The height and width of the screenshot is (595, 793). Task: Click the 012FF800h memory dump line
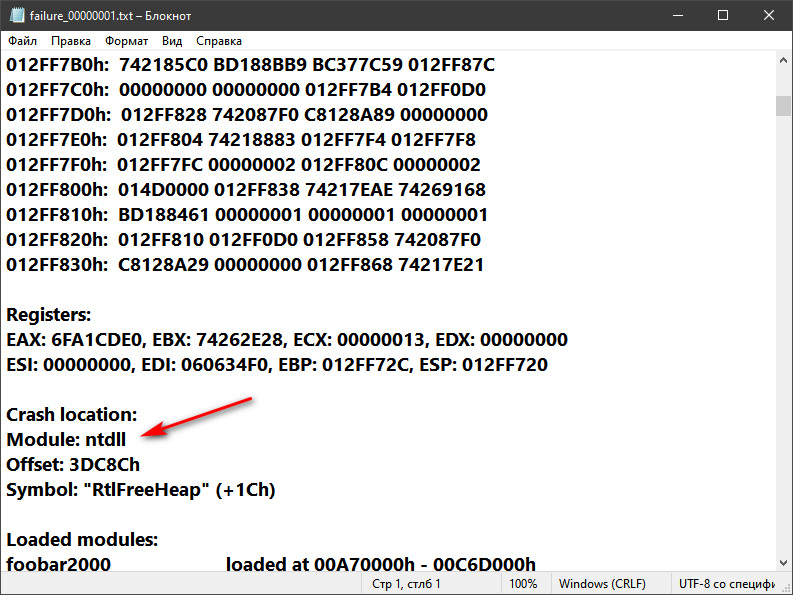coord(246,190)
